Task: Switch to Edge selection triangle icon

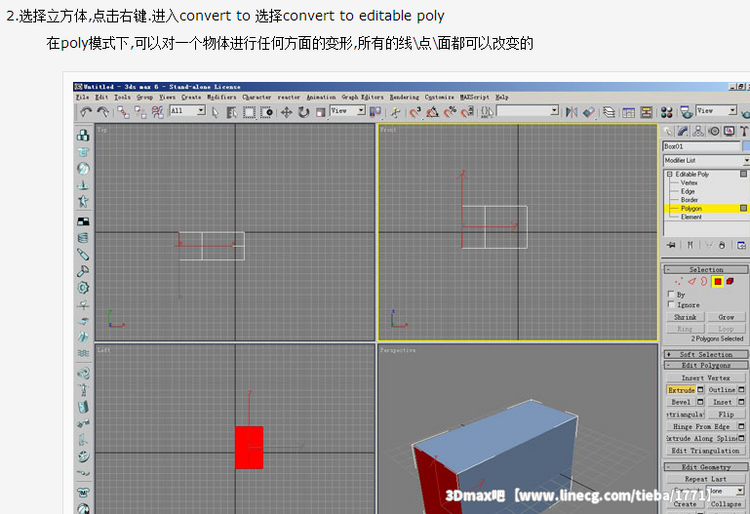Action: (692, 282)
